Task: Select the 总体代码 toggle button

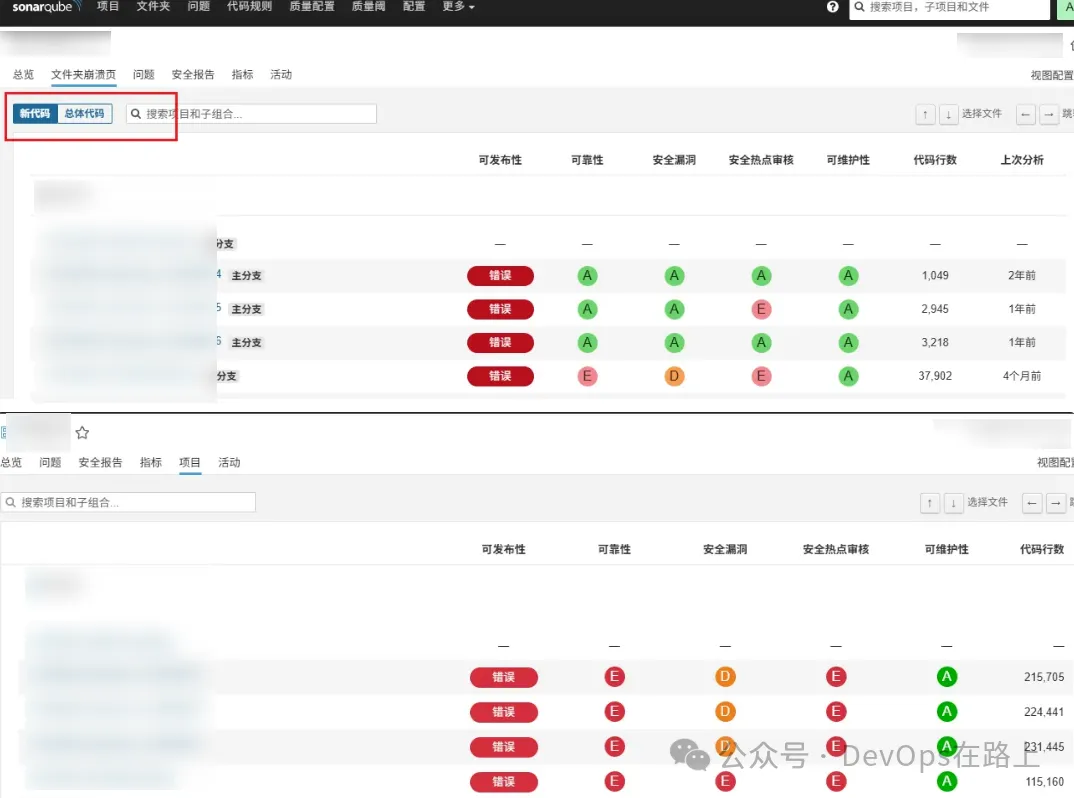Action: point(84,114)
